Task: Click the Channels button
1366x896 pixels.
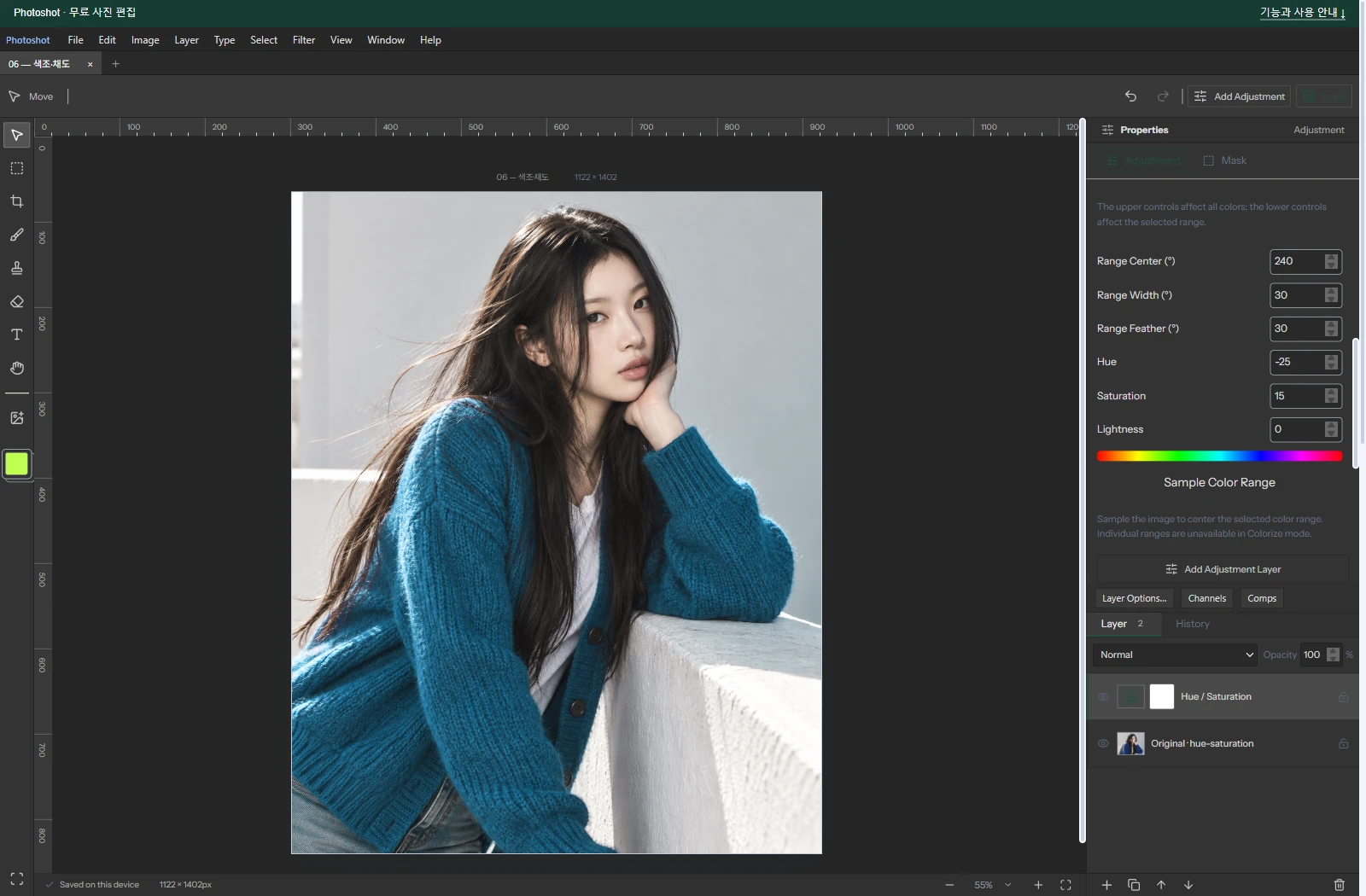Action: (1206, 598)
